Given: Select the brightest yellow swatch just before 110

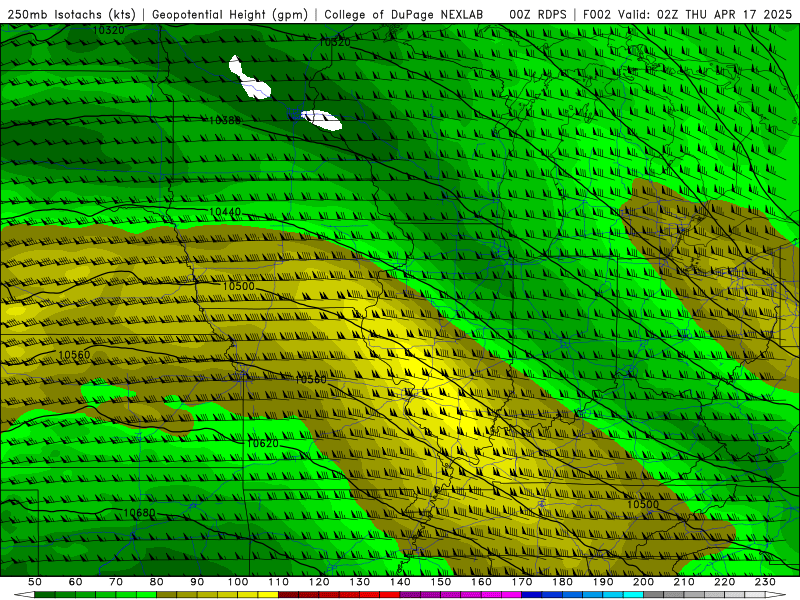Looking at the screenshot, I should [x=268, y=594].
